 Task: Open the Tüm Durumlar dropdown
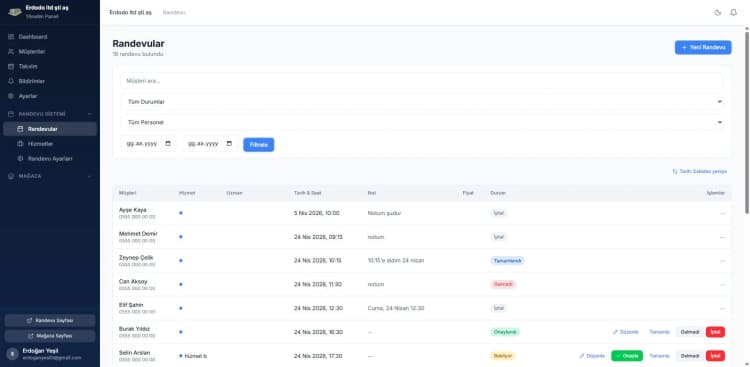click(x=421, y=102)
